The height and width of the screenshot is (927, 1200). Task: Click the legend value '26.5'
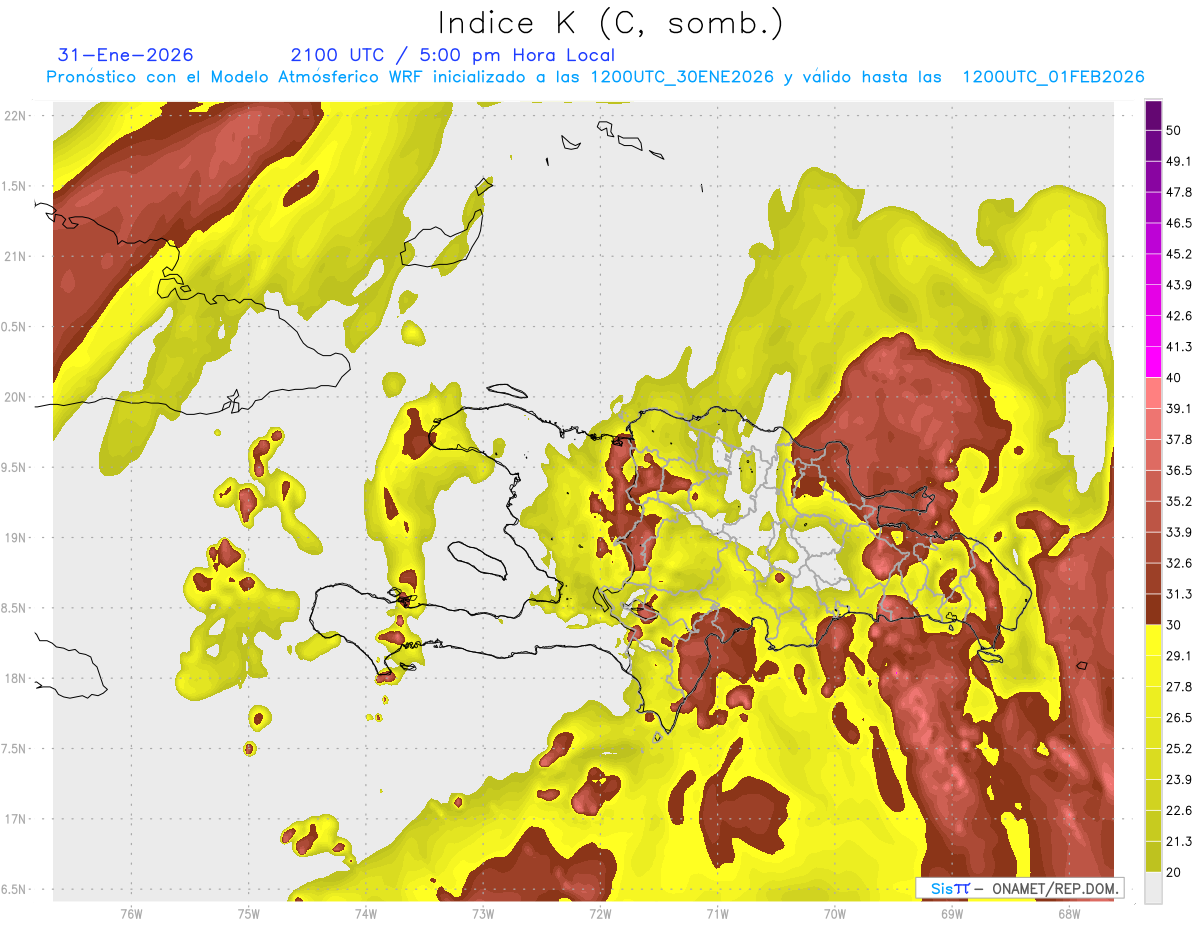1179,718
